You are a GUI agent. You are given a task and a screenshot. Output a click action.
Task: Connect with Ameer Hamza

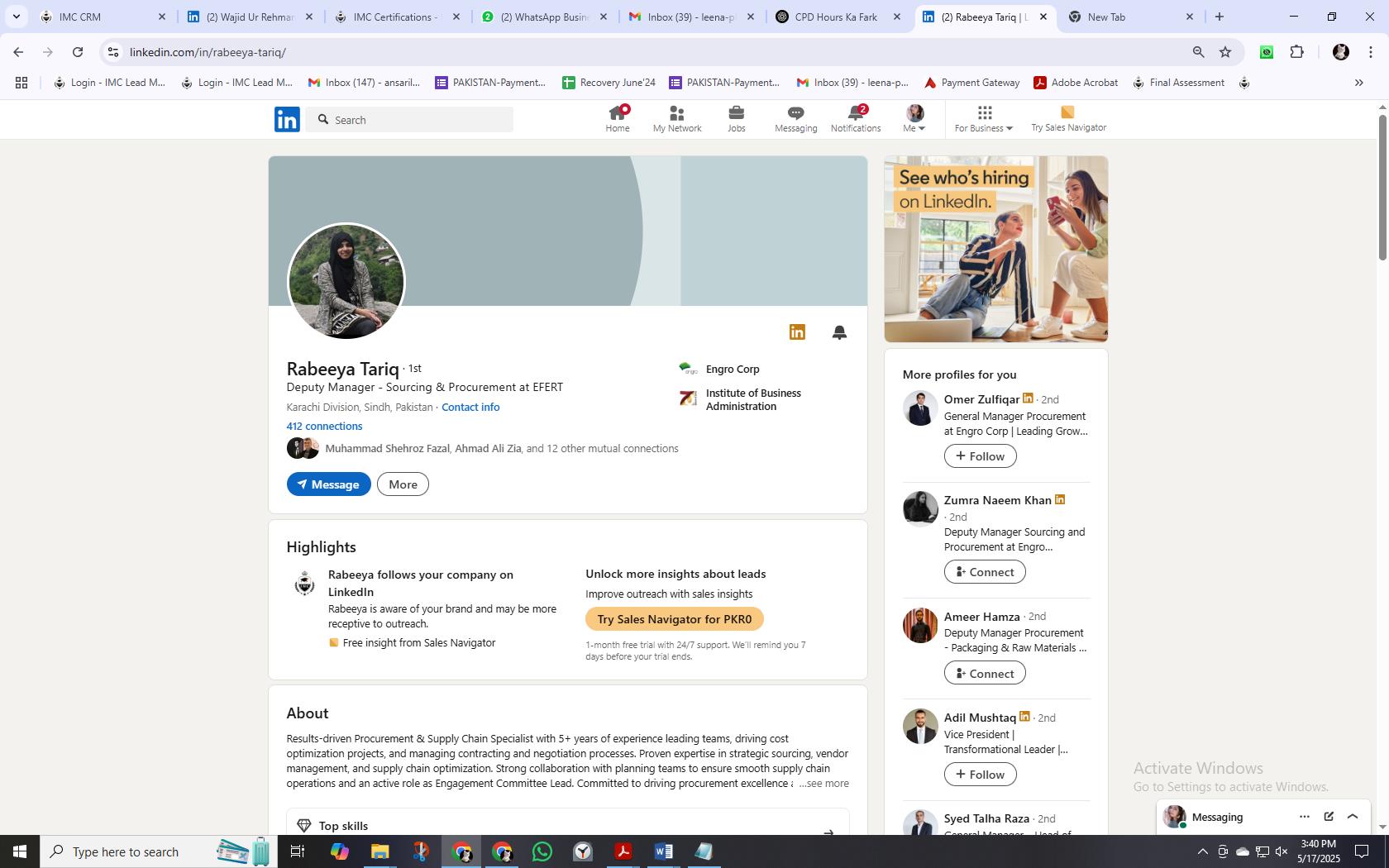984,673
